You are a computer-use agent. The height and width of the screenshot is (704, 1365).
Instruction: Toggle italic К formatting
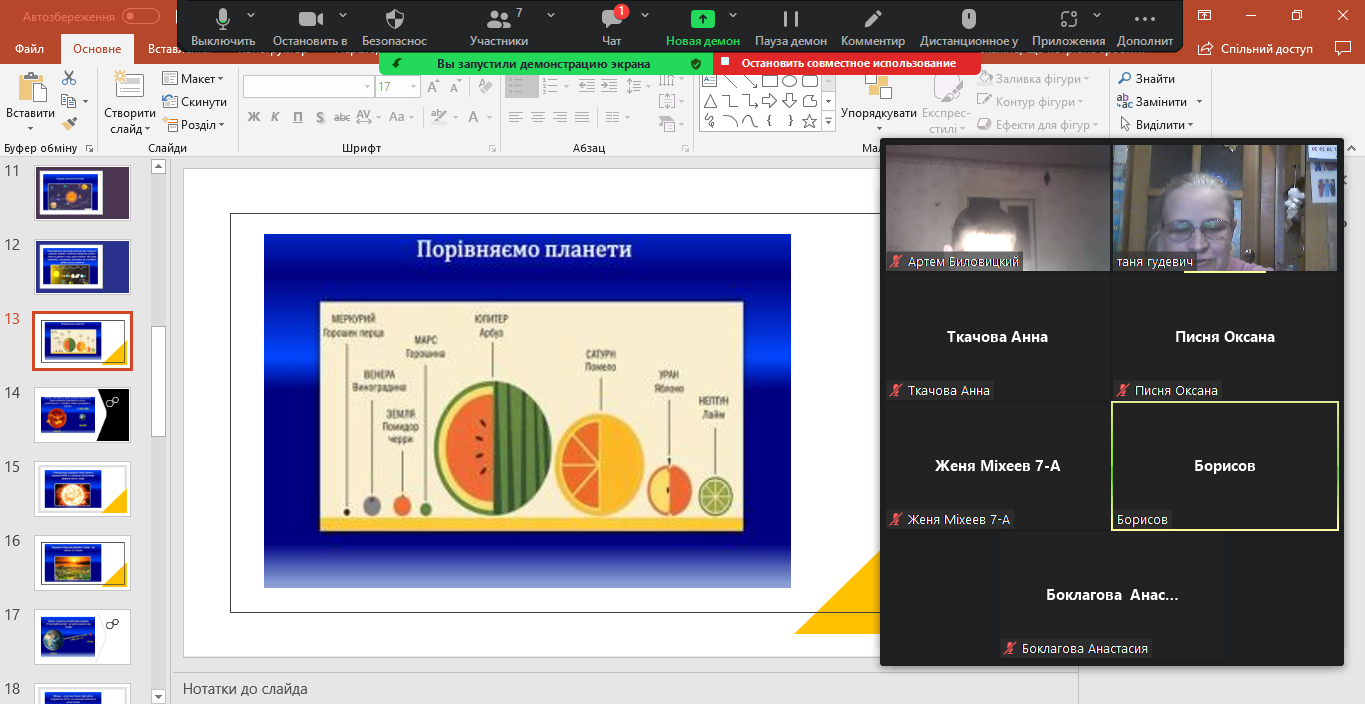(x=276, y=117)
